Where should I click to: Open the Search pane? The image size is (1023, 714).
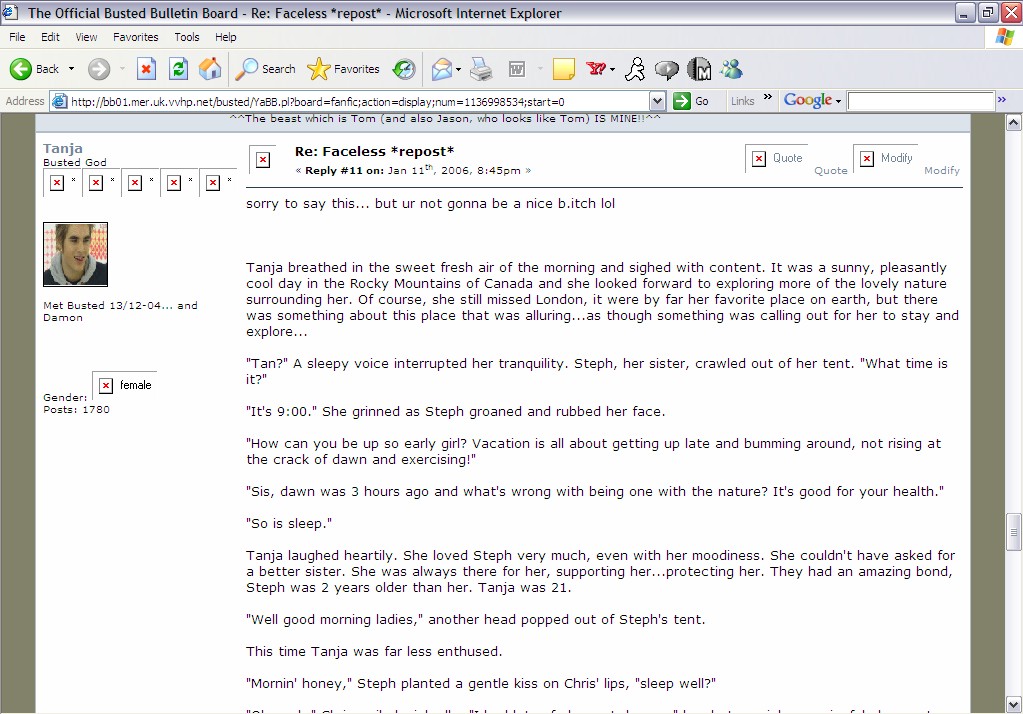(266, 69)
